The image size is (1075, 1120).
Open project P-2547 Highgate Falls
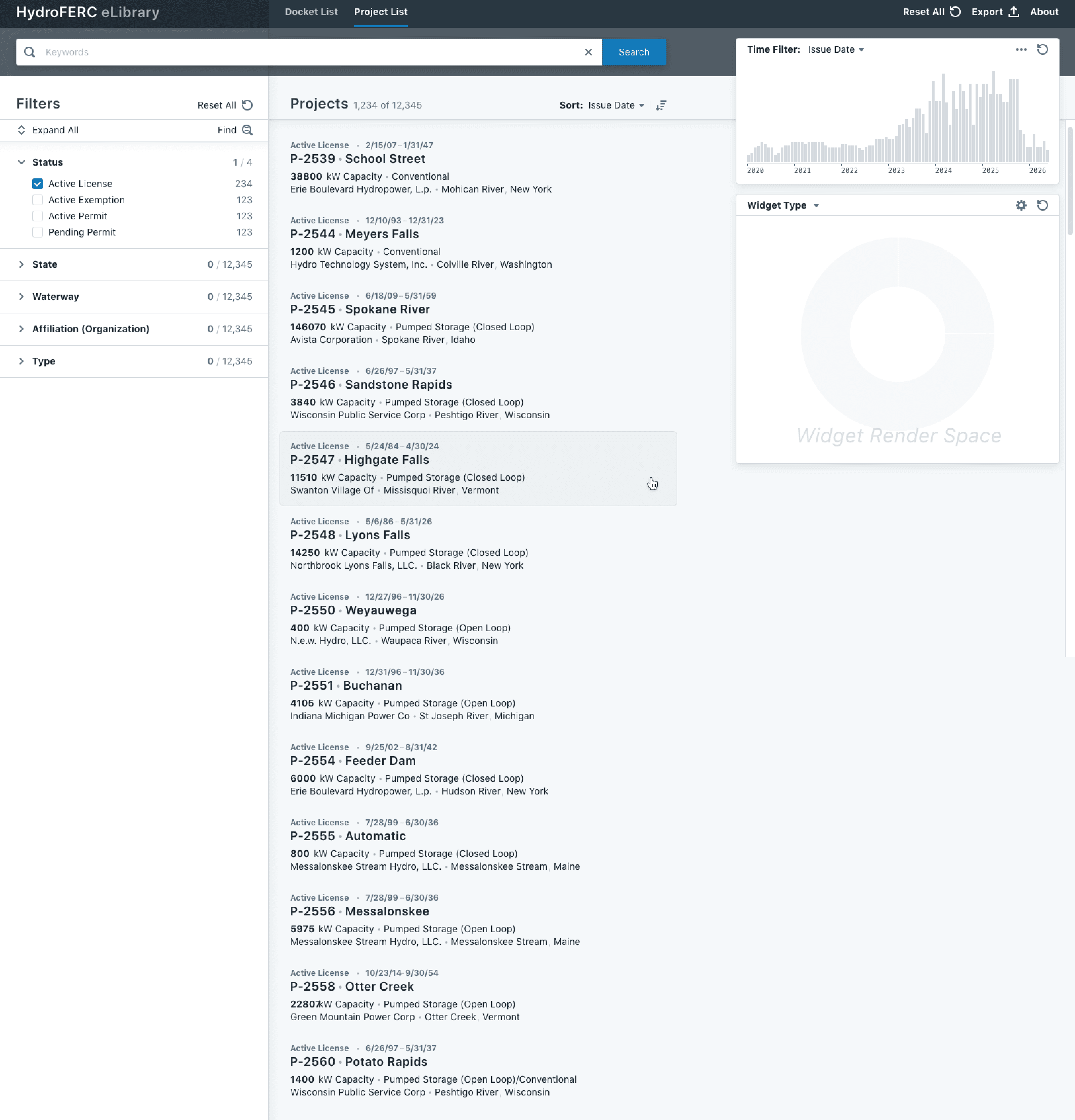[478, 469]
